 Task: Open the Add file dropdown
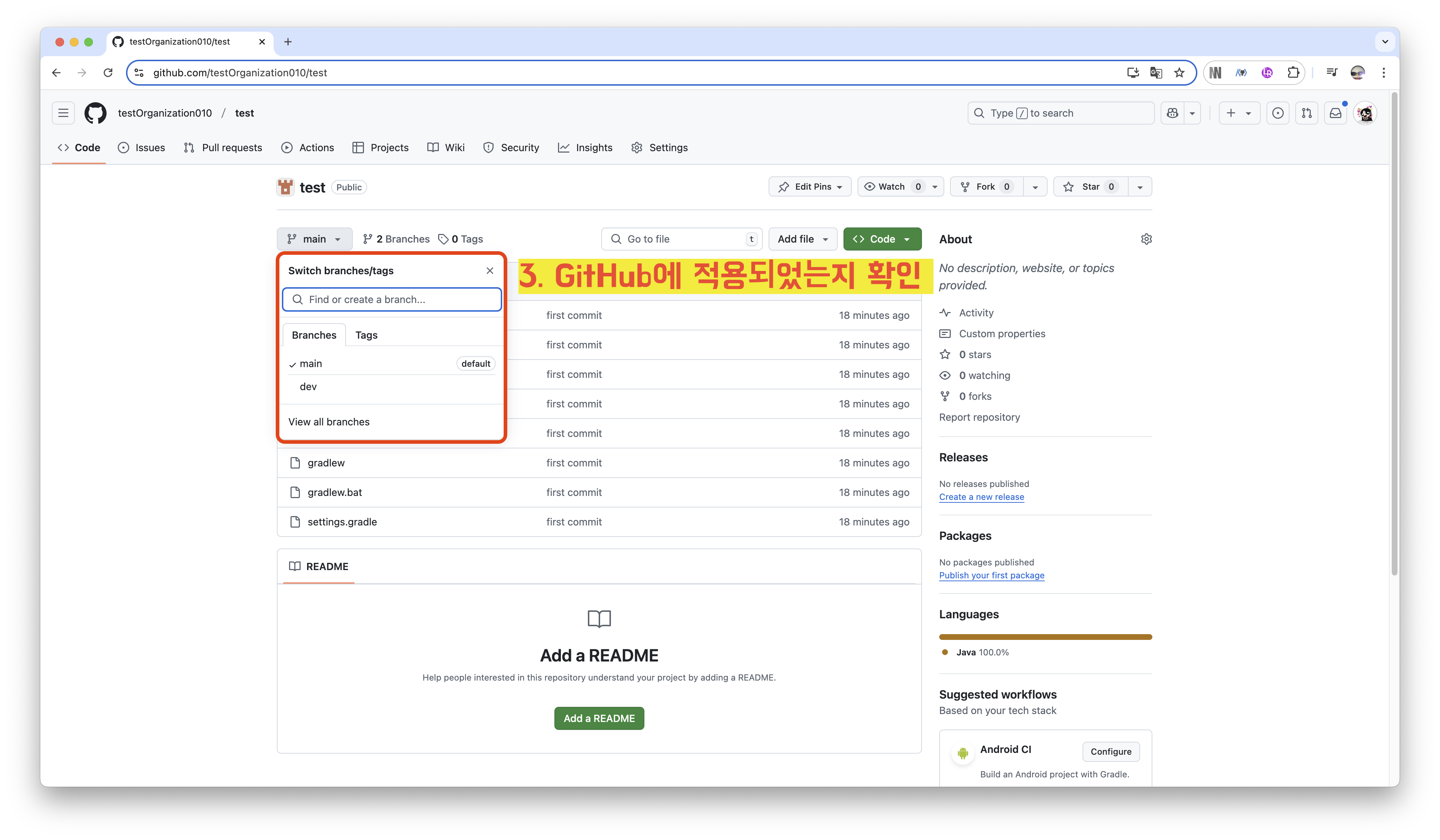pos(802,239)
